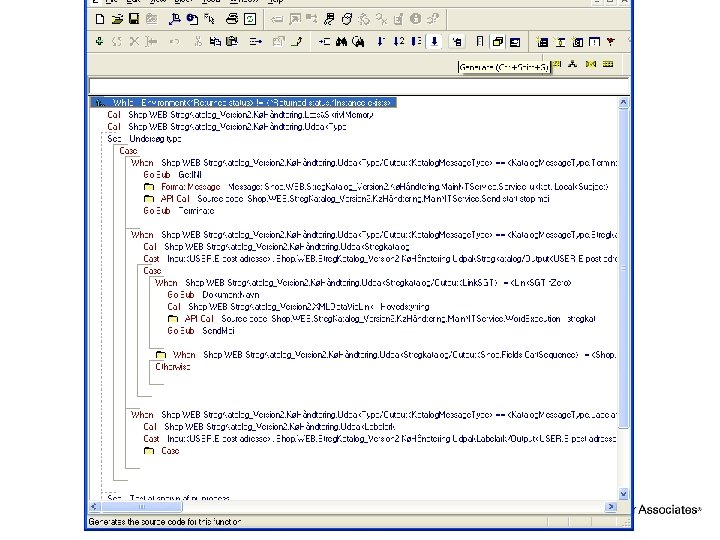
Task: Click the horizontal scrollbar left arrow
Action: pos(94,506)
